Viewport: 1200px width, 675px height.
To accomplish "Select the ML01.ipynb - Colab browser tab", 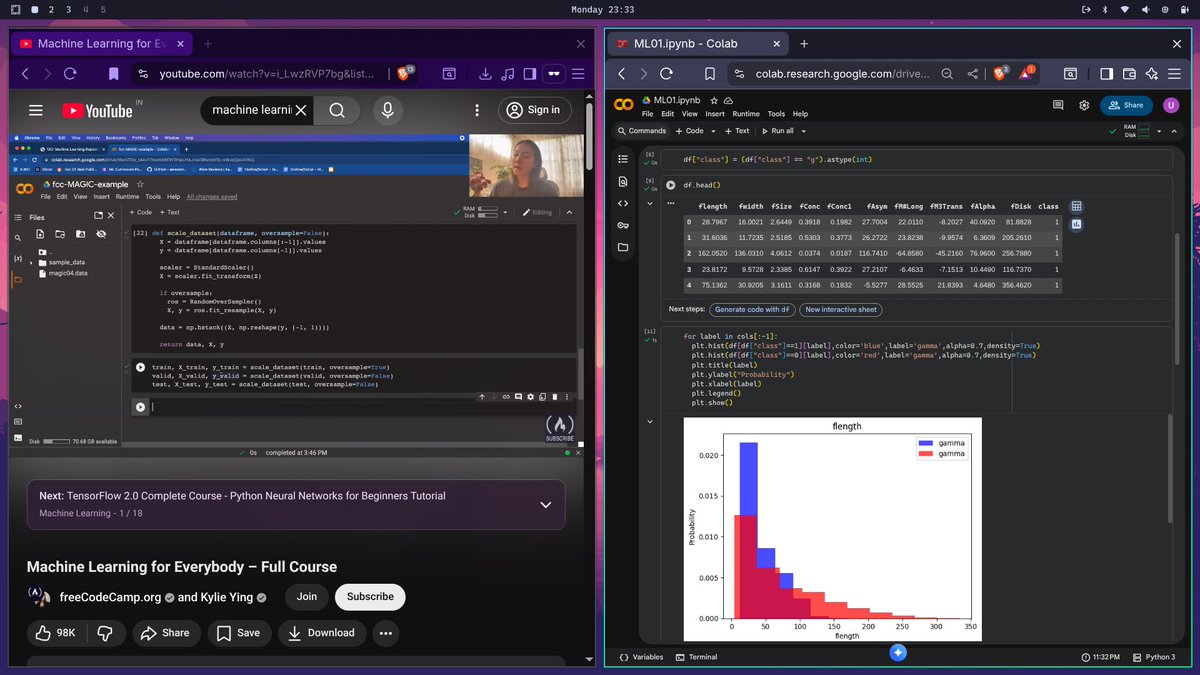I will (696, 44).
